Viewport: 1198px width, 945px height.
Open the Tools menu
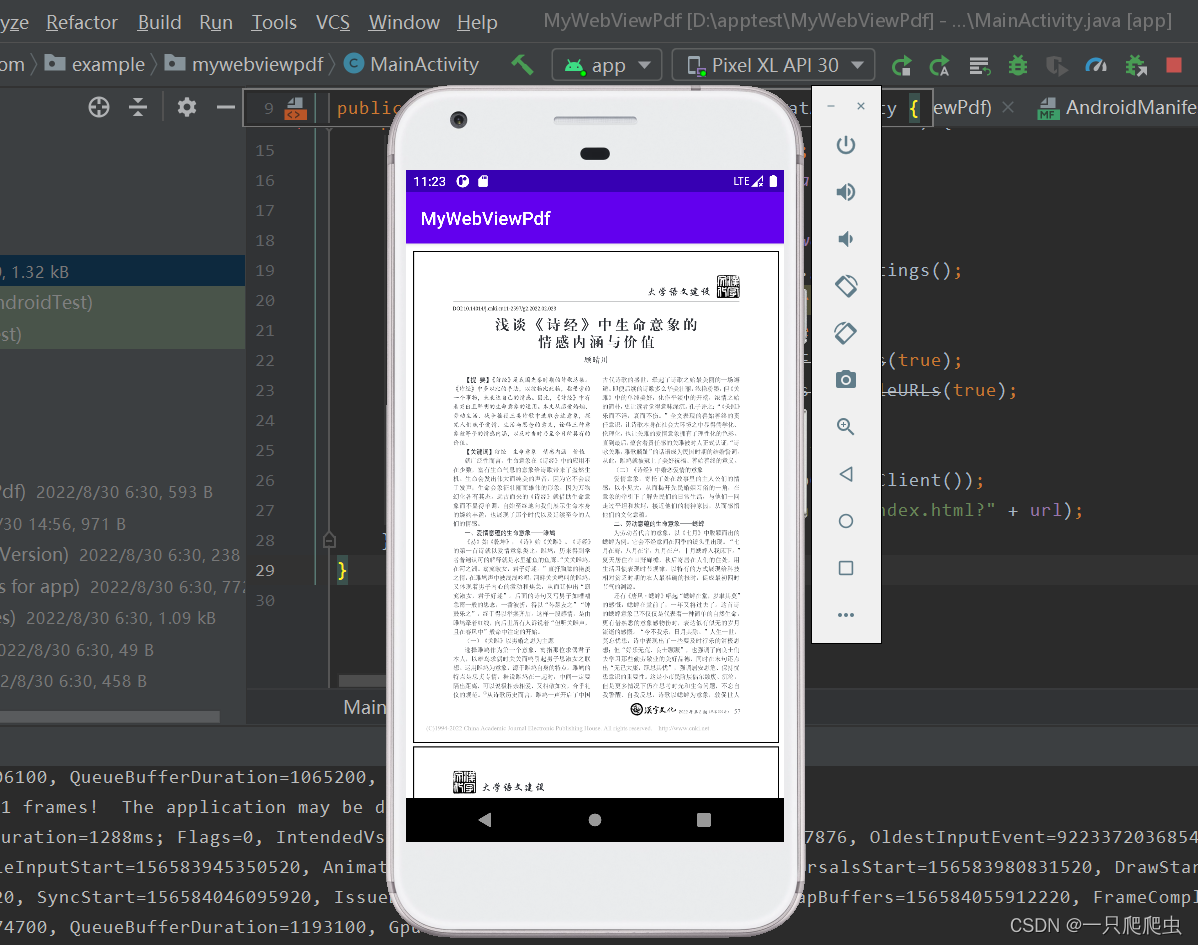tap(274, 22)
